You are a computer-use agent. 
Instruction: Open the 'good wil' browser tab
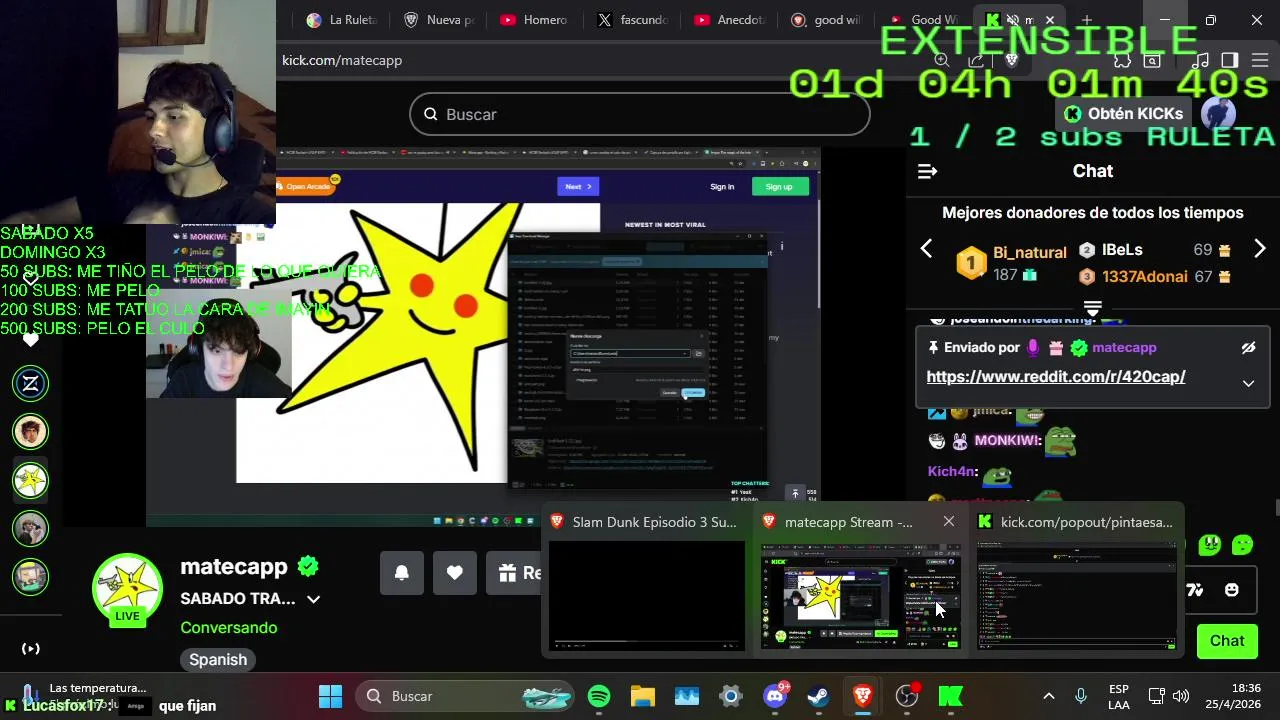tap(825, 20)
